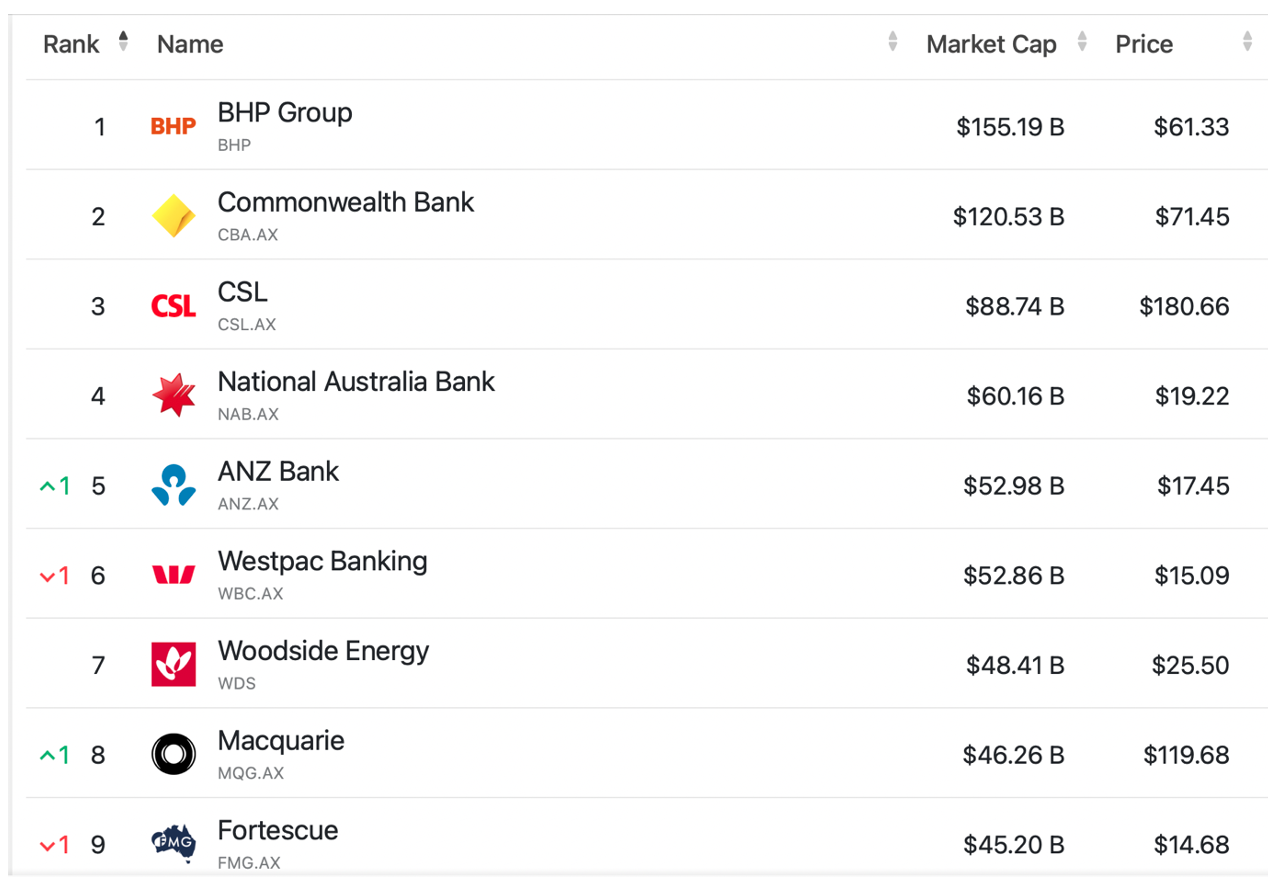Open the Macquarie company link
This screenshot has height=882, width=1268.
281,741
